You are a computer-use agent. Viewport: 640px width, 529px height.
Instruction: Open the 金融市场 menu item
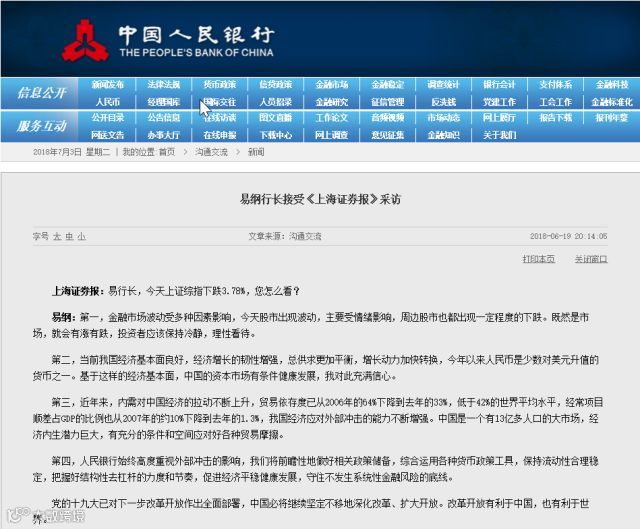[332, 84]
